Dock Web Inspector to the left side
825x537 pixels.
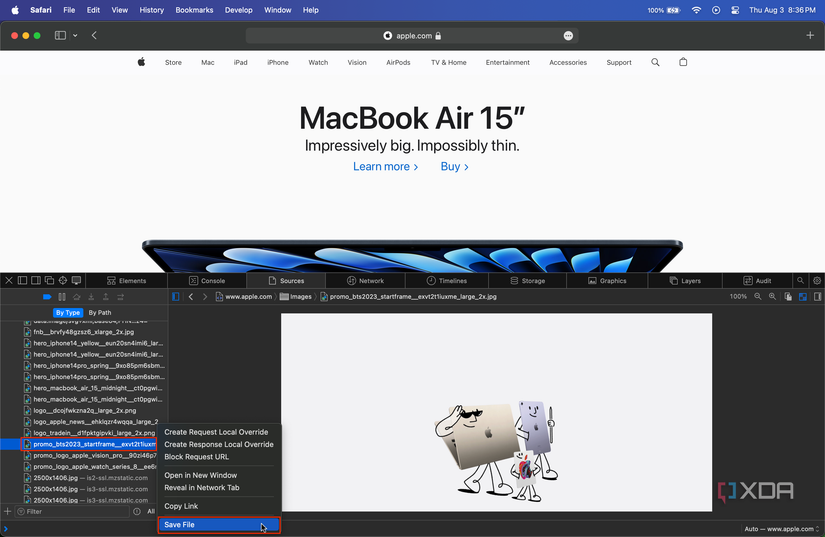tap(22, 280)
